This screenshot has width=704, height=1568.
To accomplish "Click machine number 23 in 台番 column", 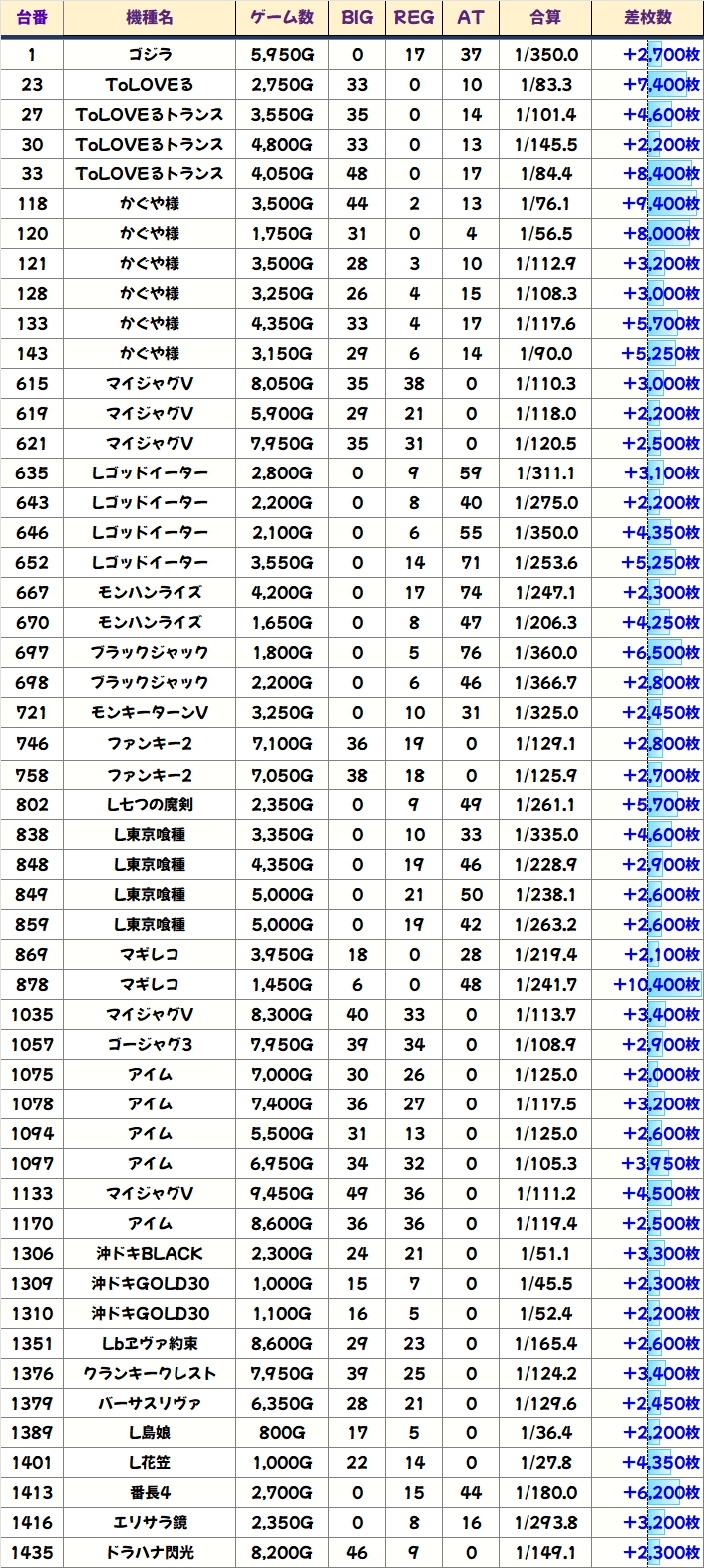I will (x=32, y=85).
